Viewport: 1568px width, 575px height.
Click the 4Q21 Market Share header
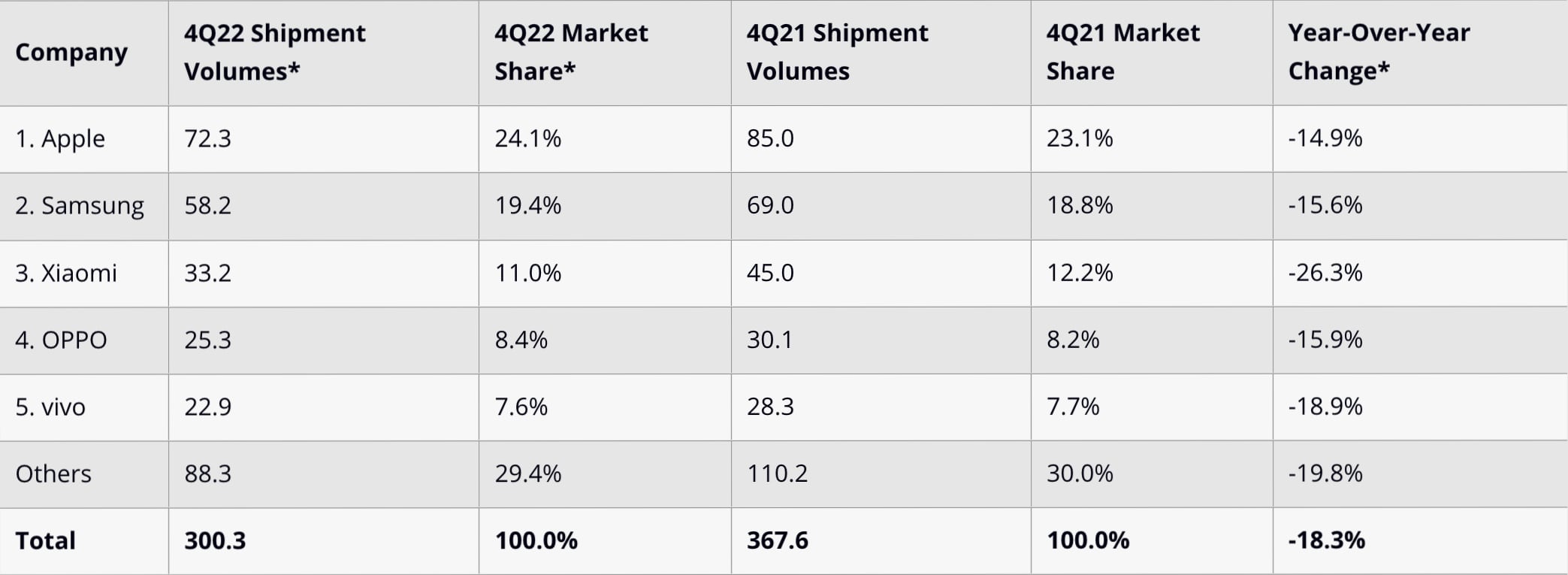[1122, 52]
